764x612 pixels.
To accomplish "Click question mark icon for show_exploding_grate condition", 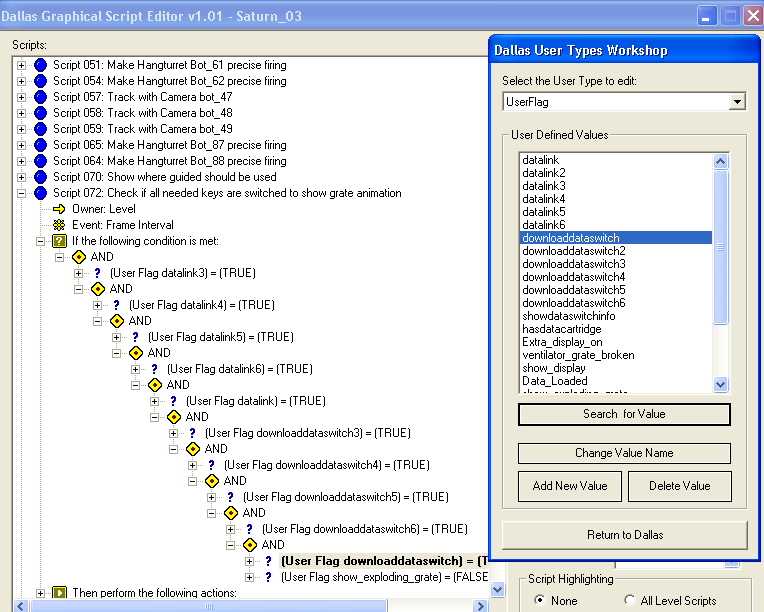I will [x=268, y=577].
